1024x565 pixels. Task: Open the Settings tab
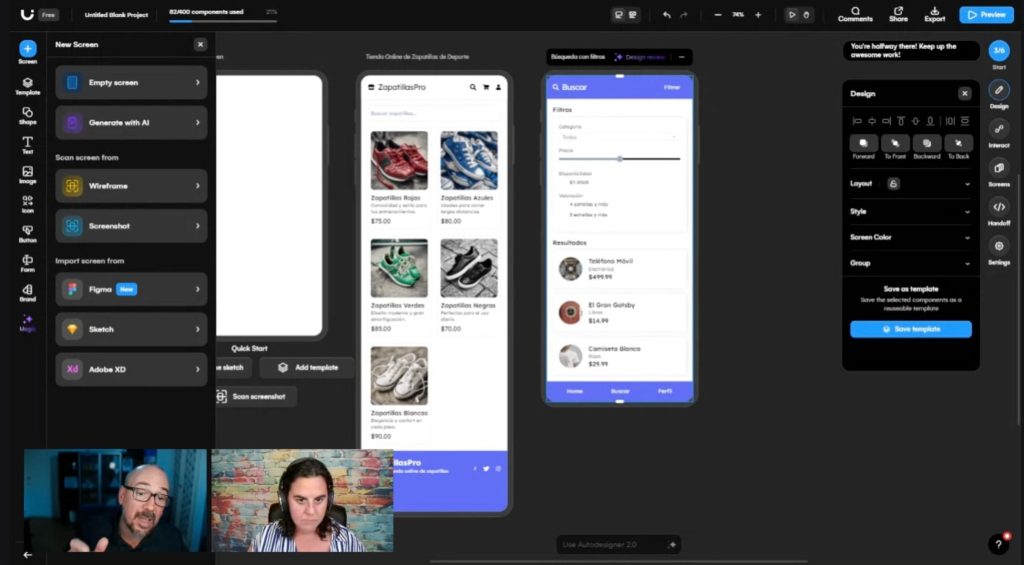[999, 251]
